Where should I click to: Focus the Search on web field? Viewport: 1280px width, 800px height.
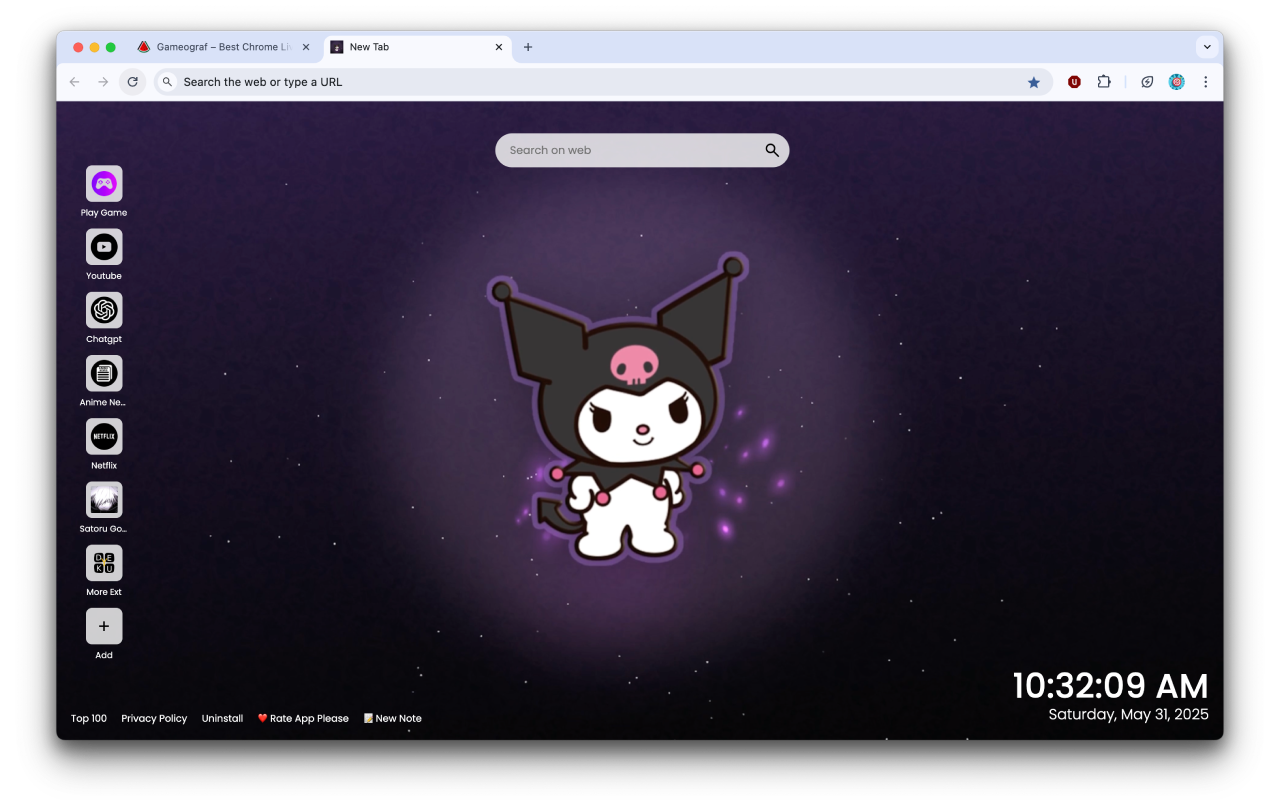[x=642, y=150]
